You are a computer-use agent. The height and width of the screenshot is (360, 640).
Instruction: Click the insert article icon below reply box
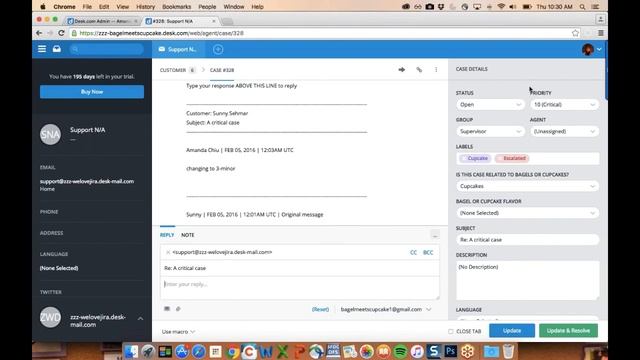pos(167,309)
